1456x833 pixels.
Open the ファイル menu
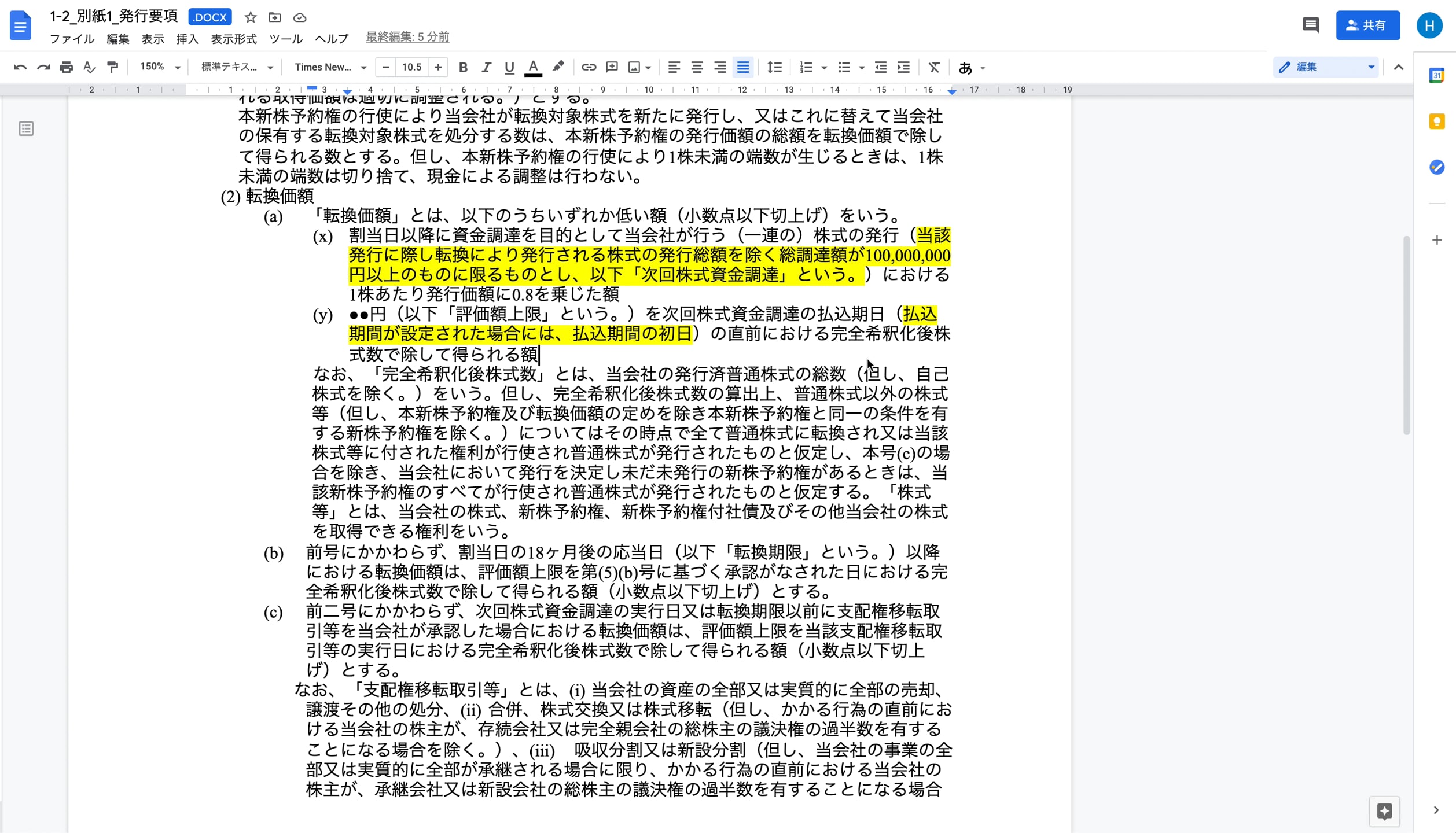(x=72, y=39)
